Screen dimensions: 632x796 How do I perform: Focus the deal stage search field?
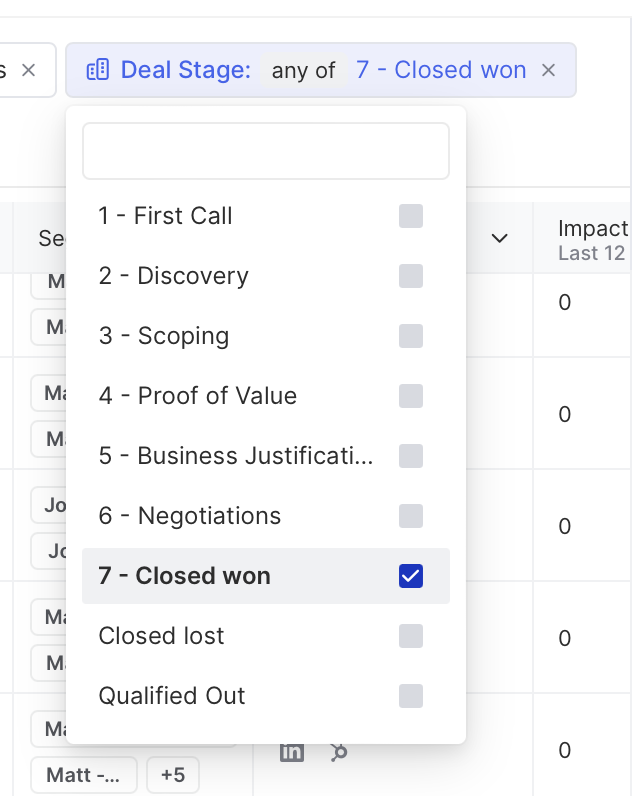266,151
